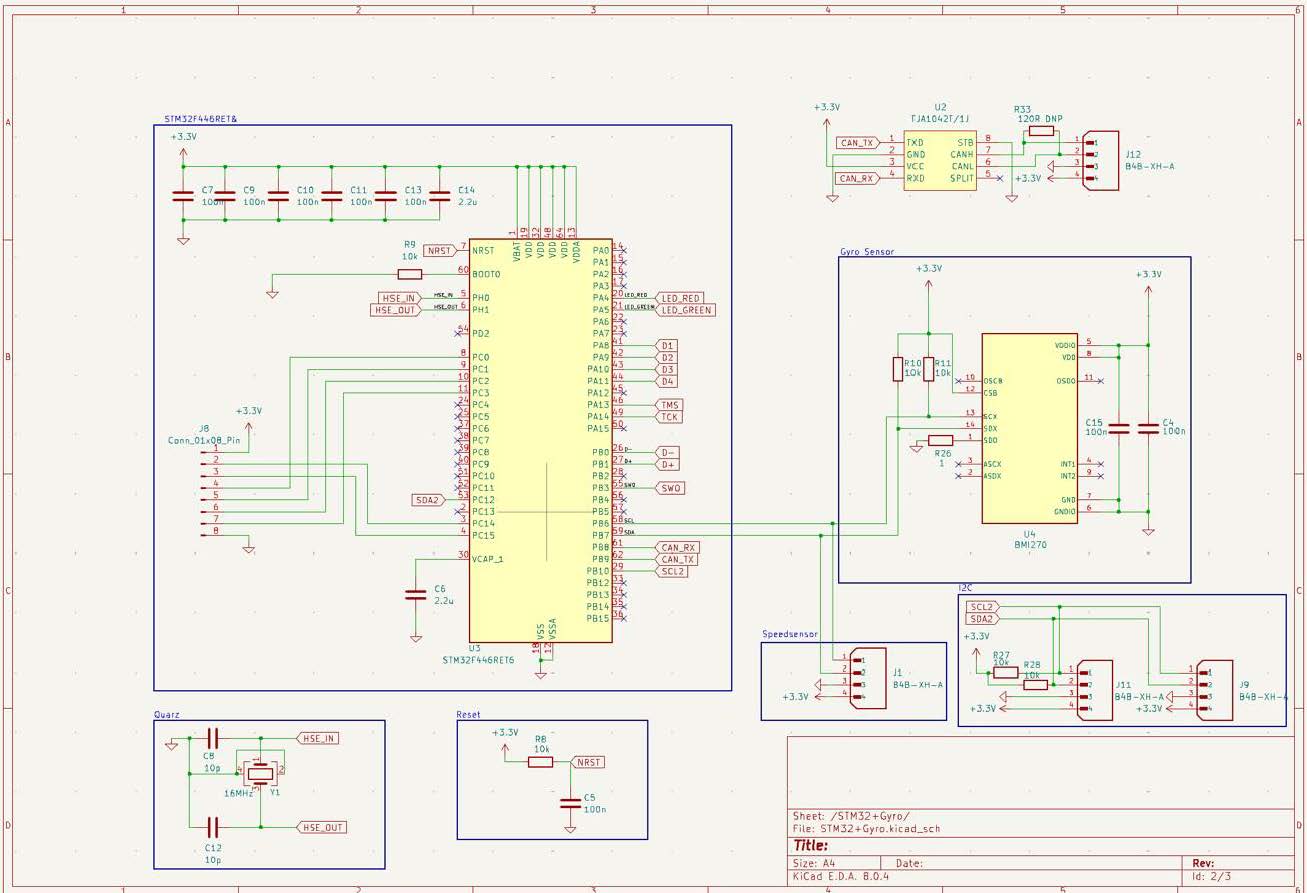Select the U4 BMI270 sensor body
The image size is (1307, 893).
point(1029,428)
